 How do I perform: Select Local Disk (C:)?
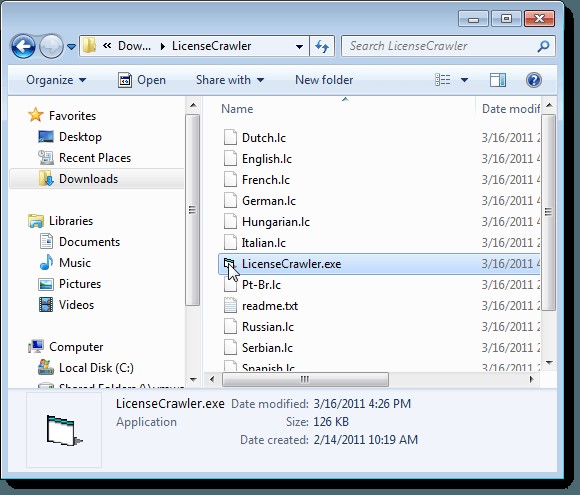(86, 368)
